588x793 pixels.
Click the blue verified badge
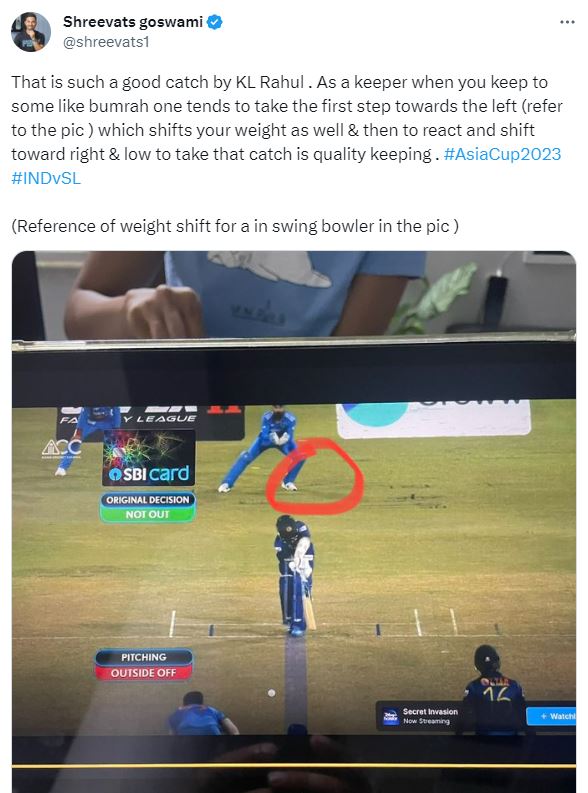215,22
